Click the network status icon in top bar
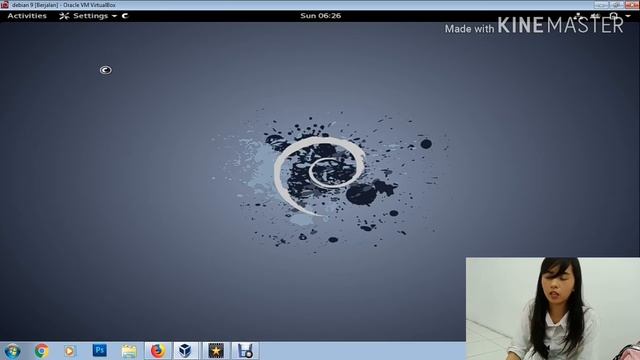Viewport: 640px width, 360px height. pos(578,16)
